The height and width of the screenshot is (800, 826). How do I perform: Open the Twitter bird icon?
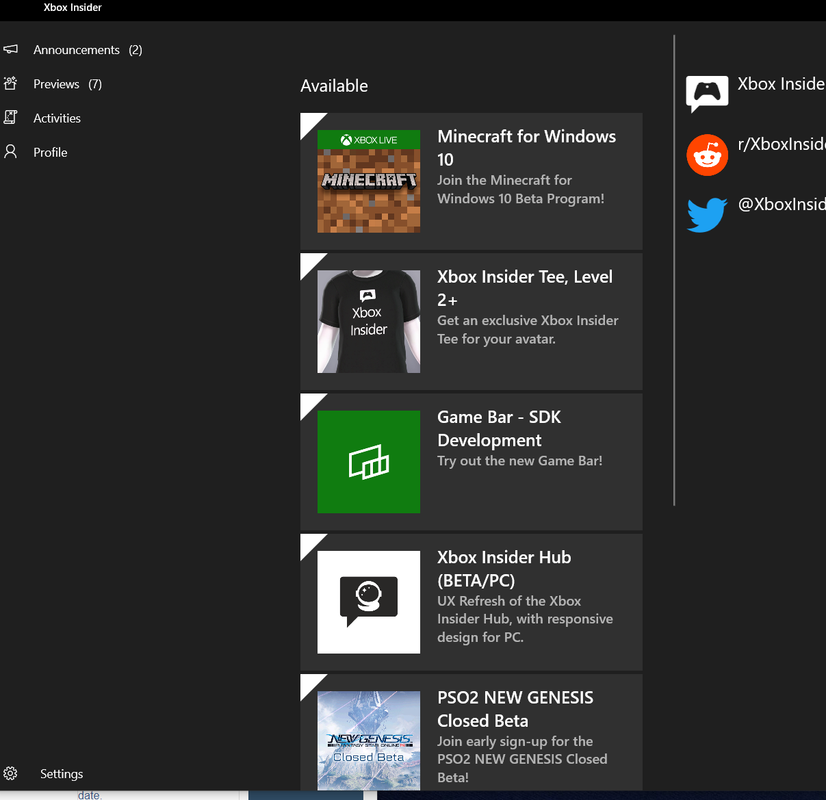(x=707, y=214)
